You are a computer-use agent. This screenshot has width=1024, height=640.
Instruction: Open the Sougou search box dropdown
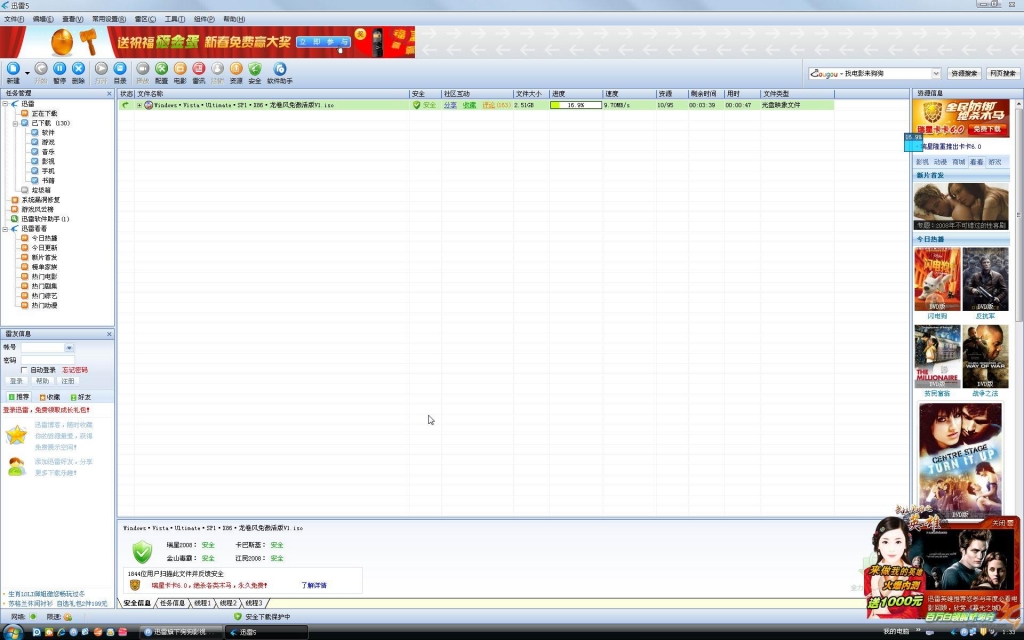(x=936, y=74)
